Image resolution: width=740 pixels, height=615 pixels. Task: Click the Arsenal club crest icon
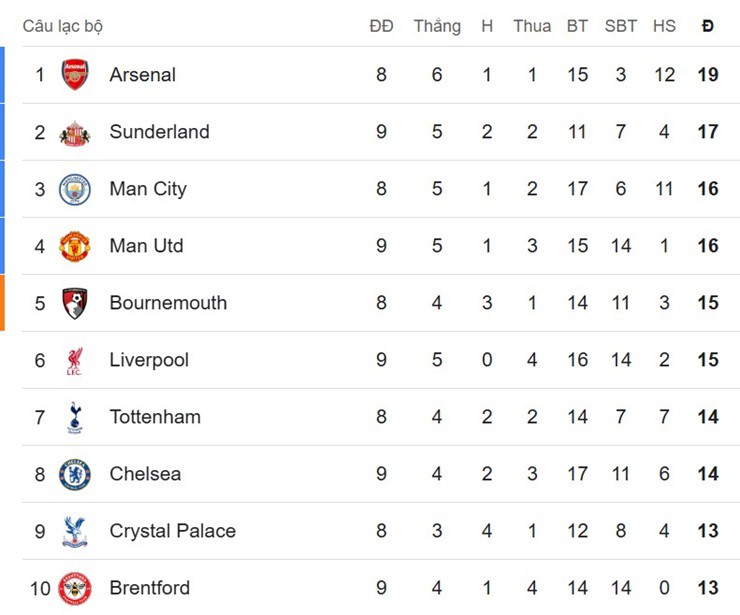(x=75, y=75)
